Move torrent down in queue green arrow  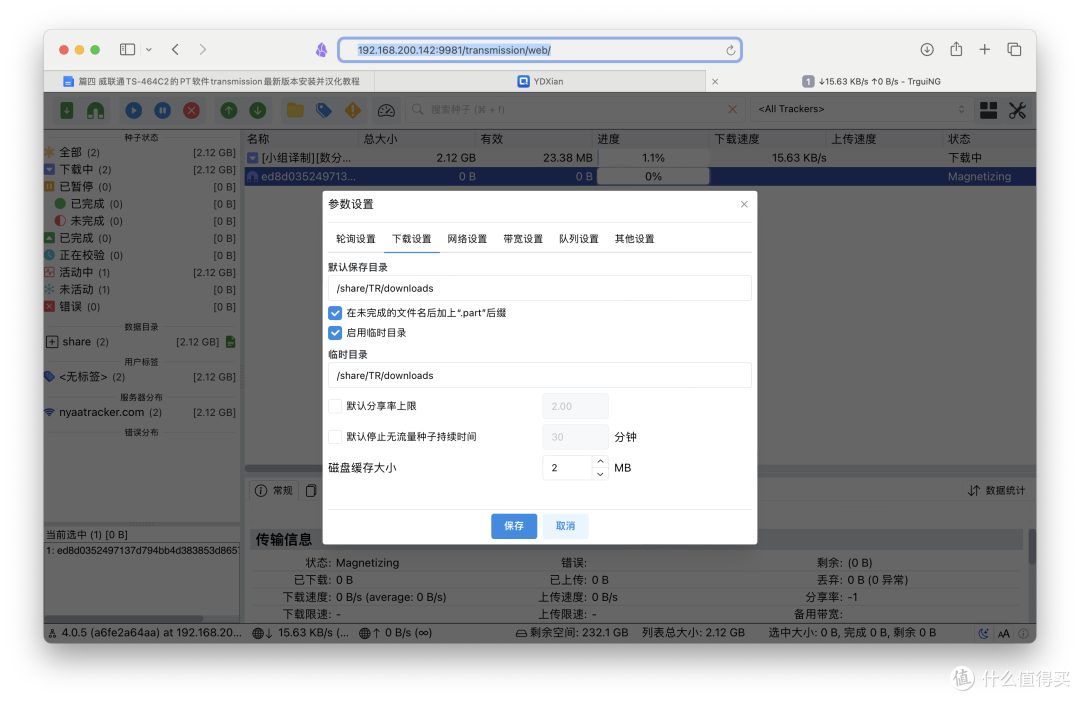point(258,110)
